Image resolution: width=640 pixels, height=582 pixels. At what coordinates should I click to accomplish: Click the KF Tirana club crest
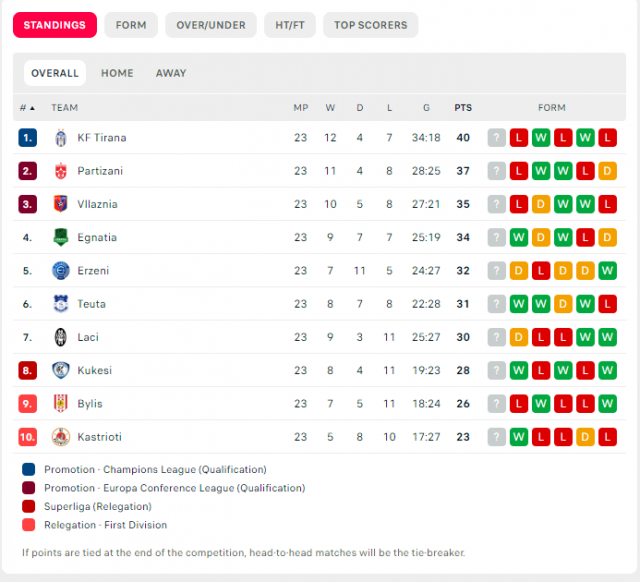pyautogui.click(x=61, y=138)
